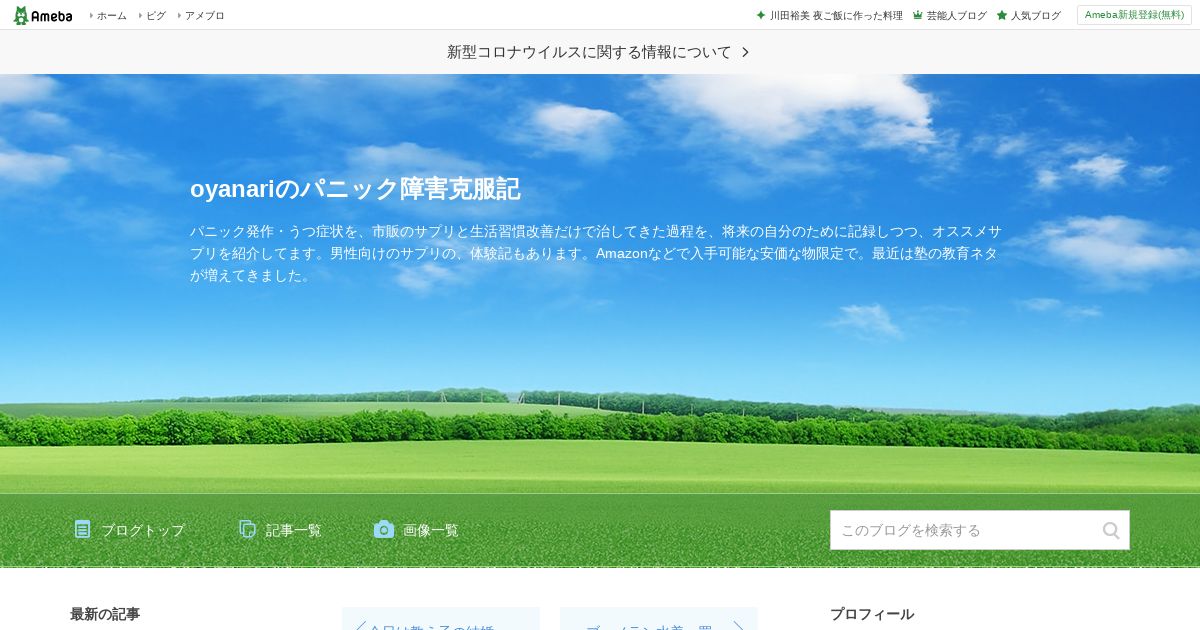Go to ホーム in the top bar

coord(111,16)
